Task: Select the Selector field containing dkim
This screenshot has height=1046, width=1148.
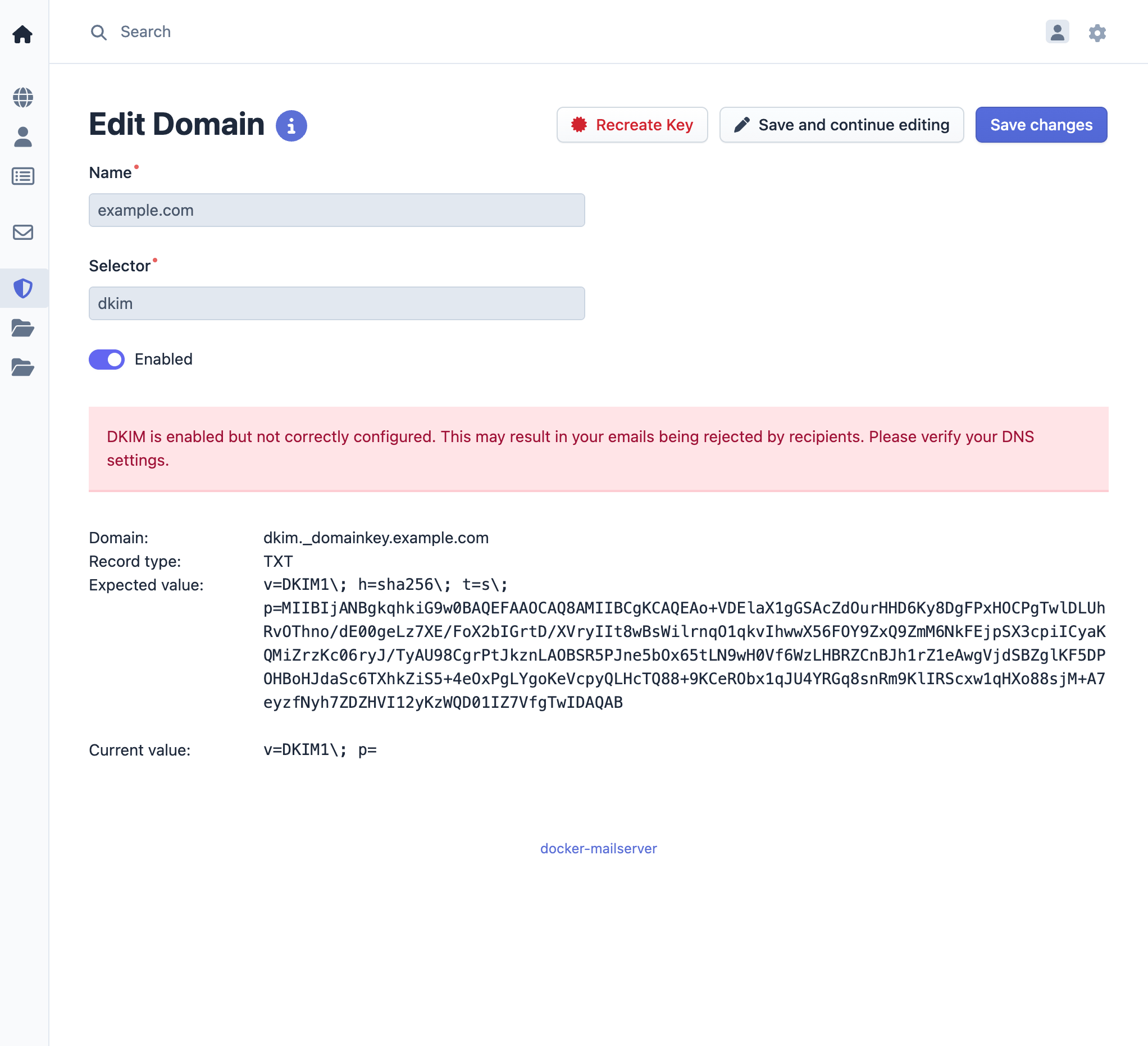Action: [x=336, y=303]
